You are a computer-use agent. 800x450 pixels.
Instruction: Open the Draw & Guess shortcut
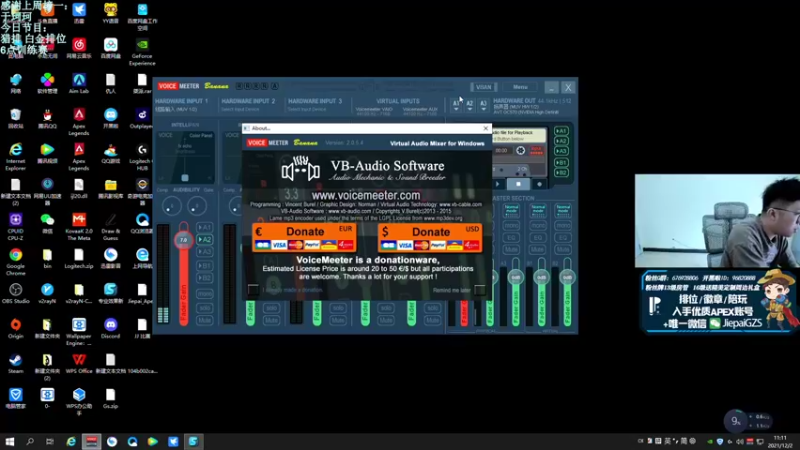pos(110,227)
